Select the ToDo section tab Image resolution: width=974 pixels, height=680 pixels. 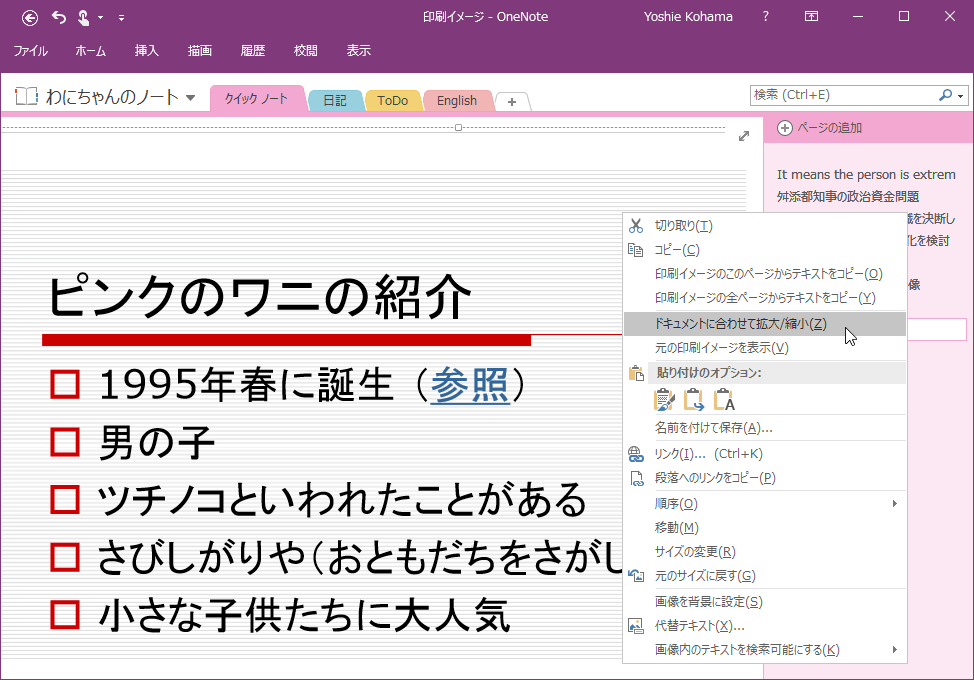tap(393, 101)
